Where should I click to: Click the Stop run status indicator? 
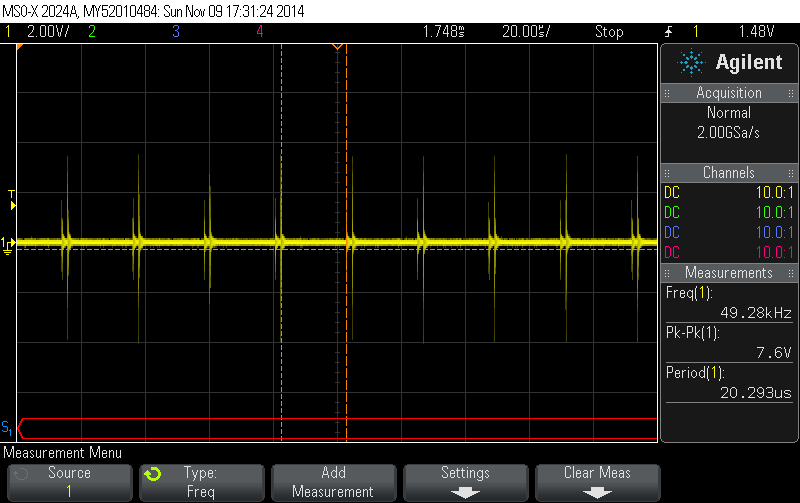click(x=609, y=32)
